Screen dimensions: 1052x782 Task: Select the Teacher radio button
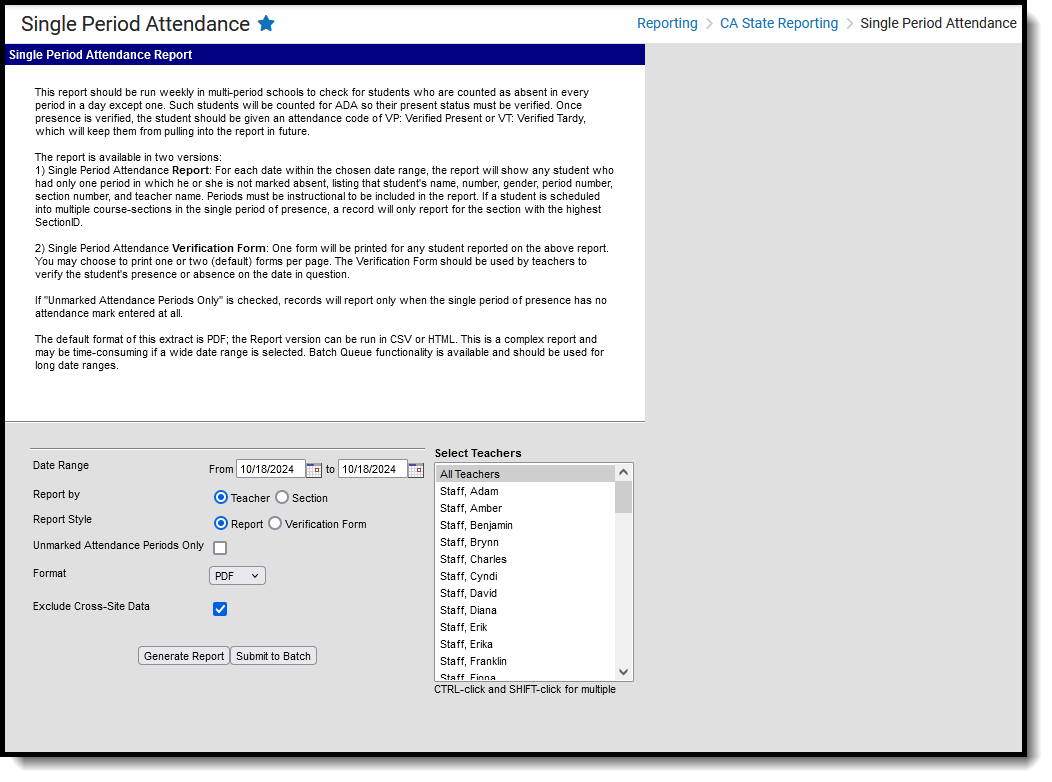[x=221, y=498]
